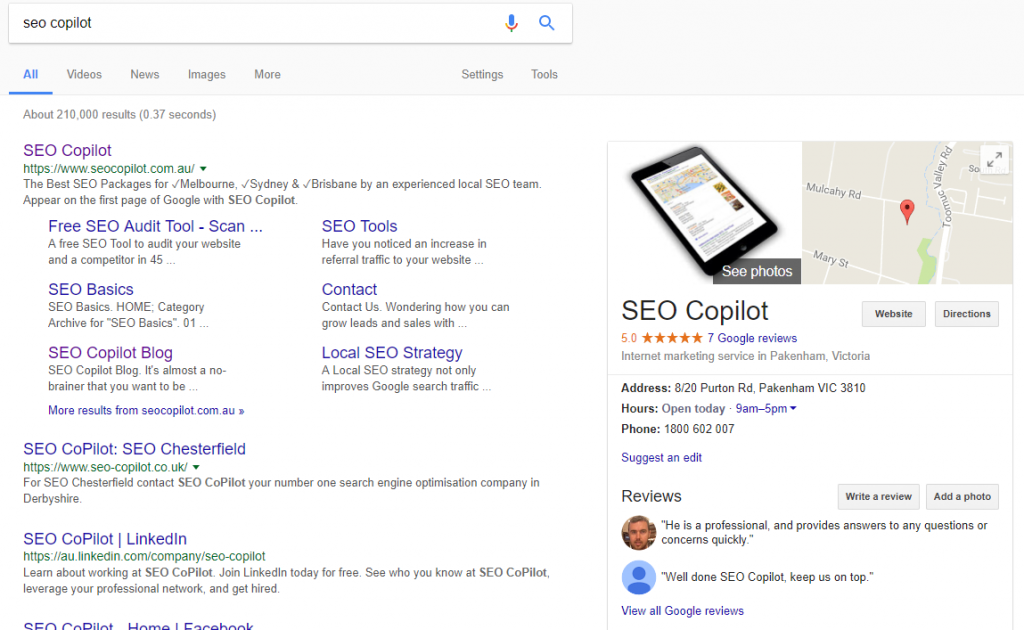
Task: Click the Add a photo button
Action: 962,497
